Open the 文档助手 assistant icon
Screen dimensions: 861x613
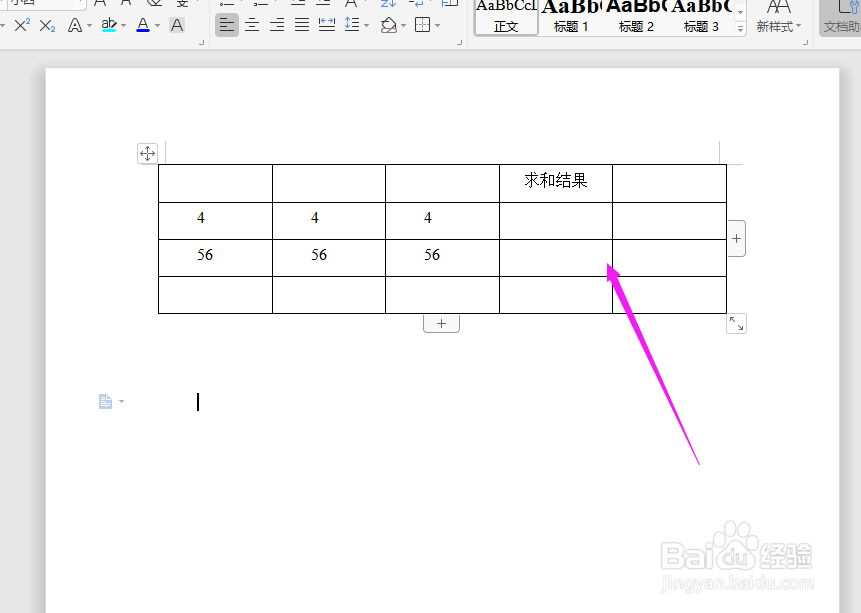846,20
